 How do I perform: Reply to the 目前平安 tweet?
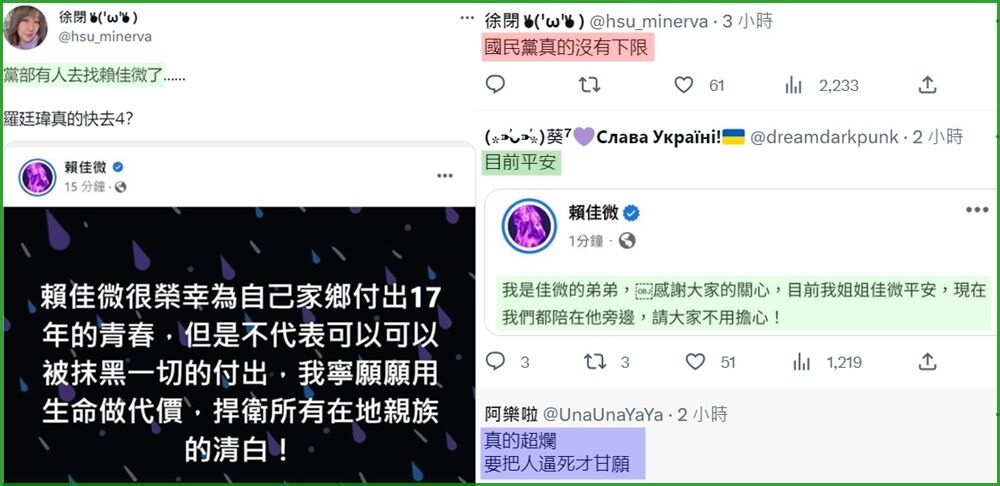coord(495,362)
